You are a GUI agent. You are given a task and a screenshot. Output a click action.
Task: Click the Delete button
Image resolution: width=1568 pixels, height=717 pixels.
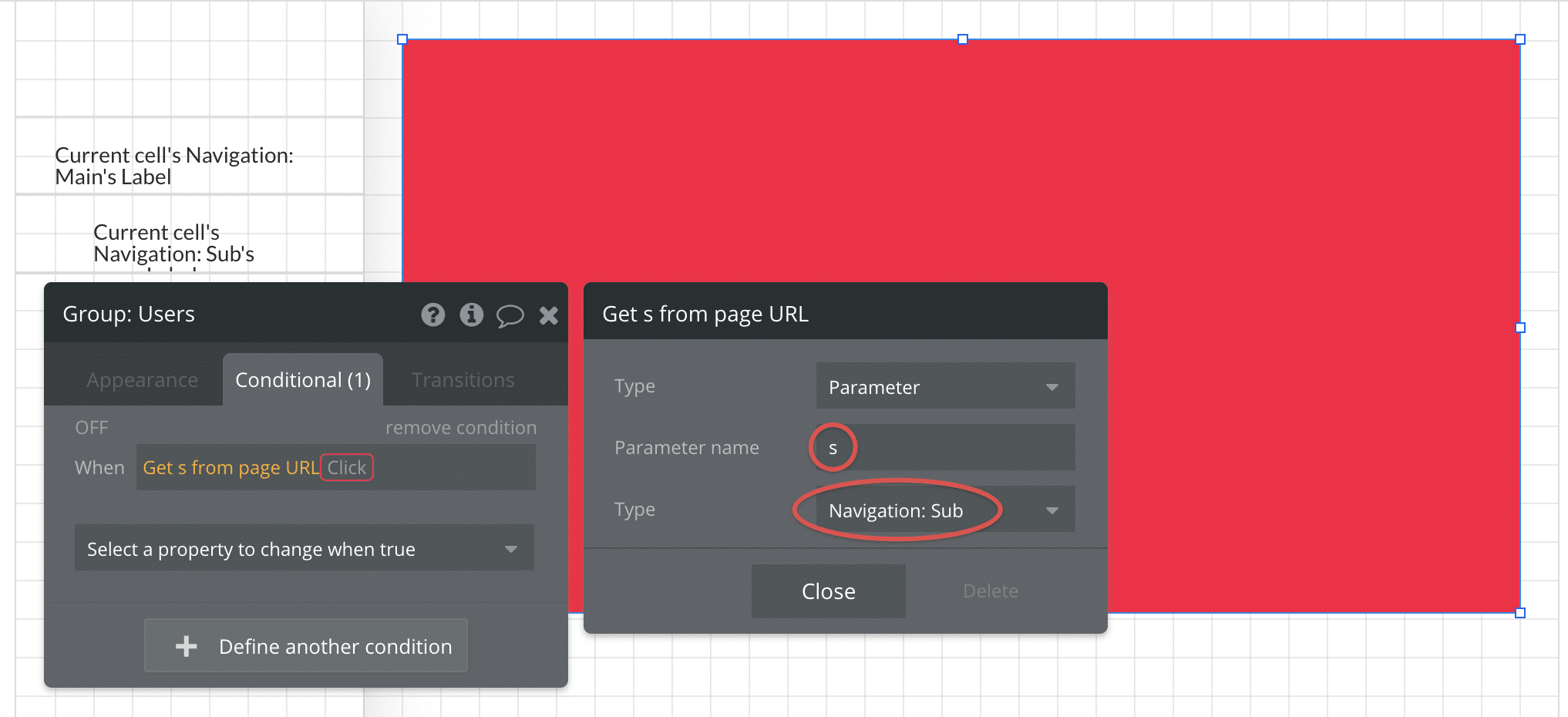click(990, 591)
